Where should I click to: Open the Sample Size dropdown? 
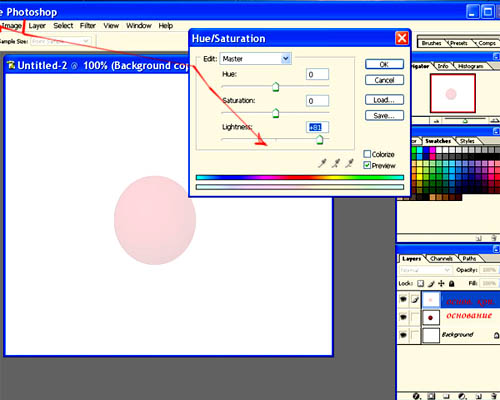[60, 41]
